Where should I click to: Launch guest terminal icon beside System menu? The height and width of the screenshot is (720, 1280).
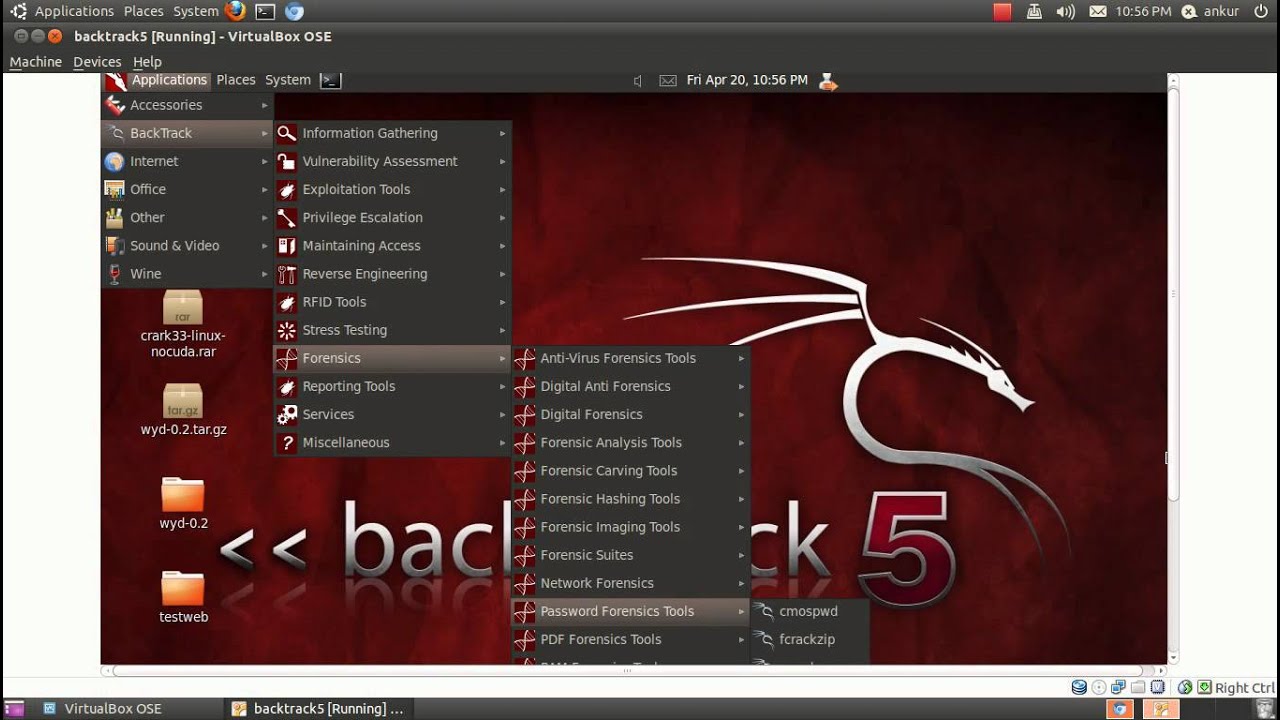coord(330,80)
